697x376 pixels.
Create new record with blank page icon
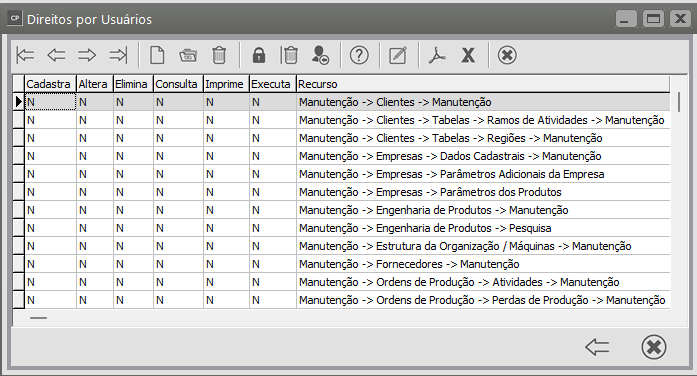[x=157, y=55]
